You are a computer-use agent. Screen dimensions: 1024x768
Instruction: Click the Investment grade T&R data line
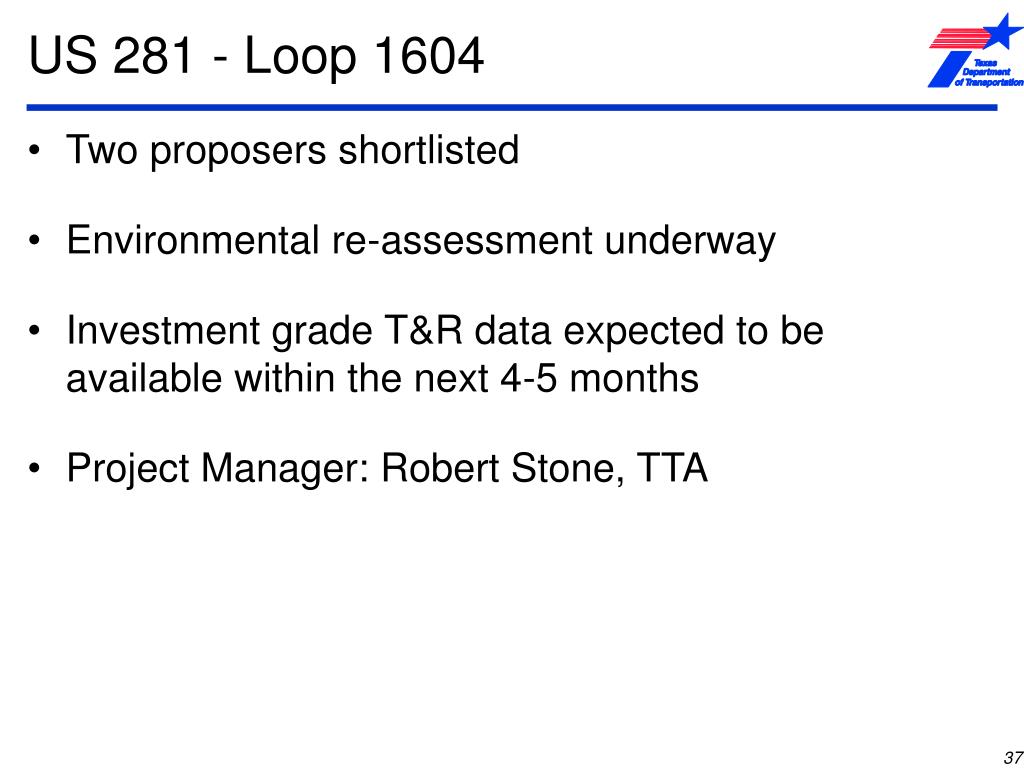tap(445, 330)
